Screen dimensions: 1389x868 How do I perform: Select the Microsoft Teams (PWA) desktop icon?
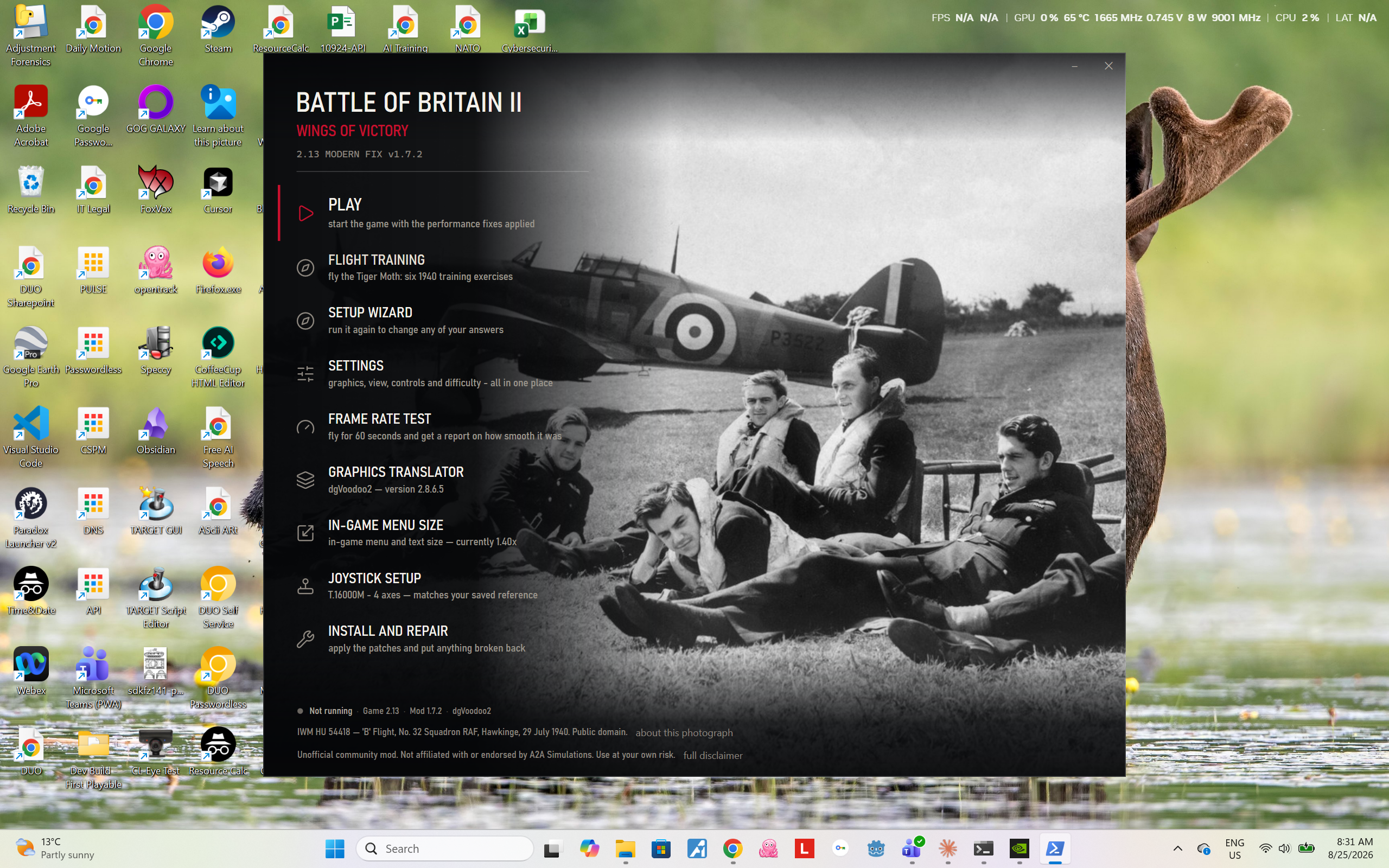93,679
